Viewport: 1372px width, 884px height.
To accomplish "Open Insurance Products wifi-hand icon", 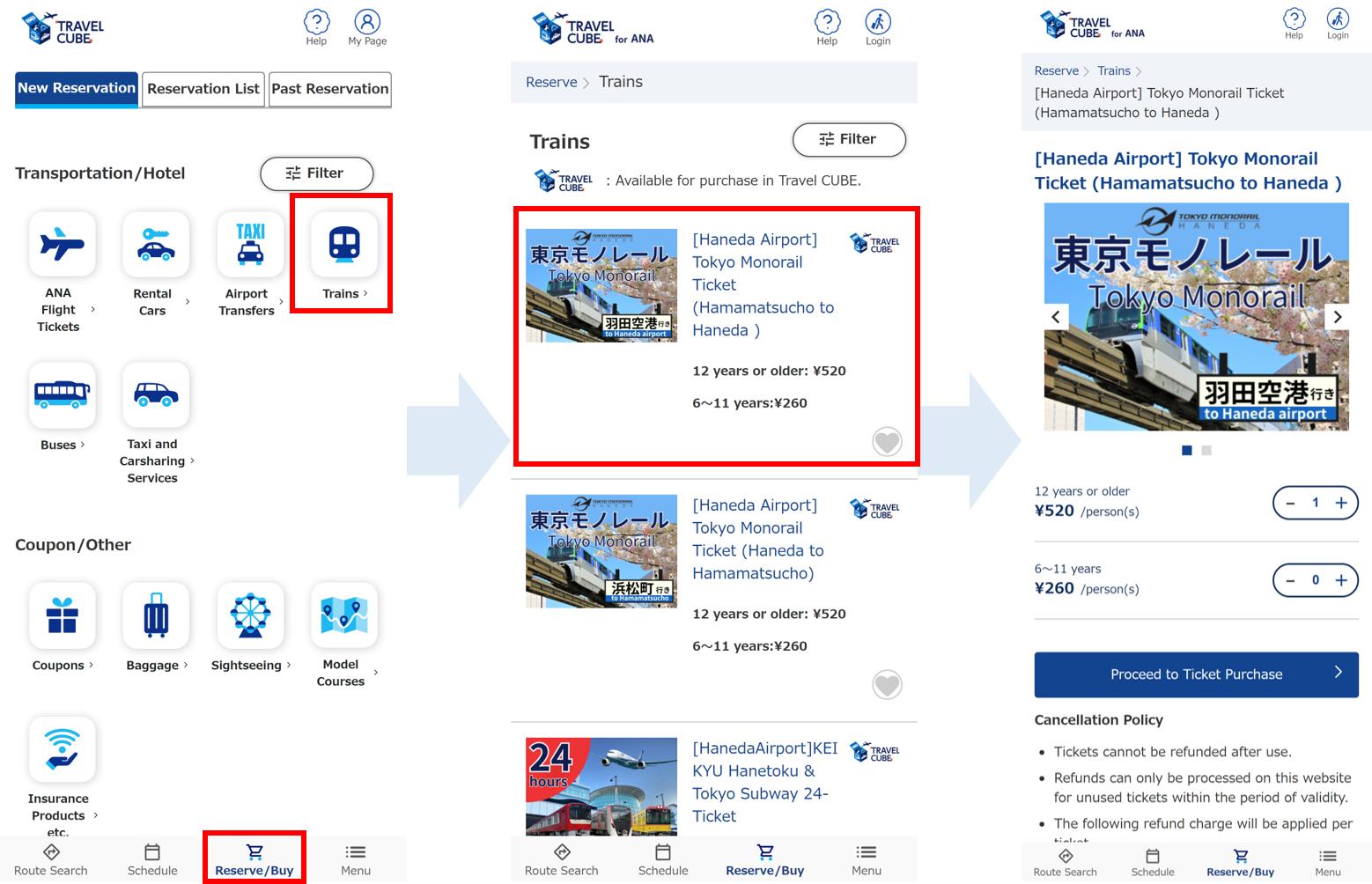I will (x=62, y=749).
